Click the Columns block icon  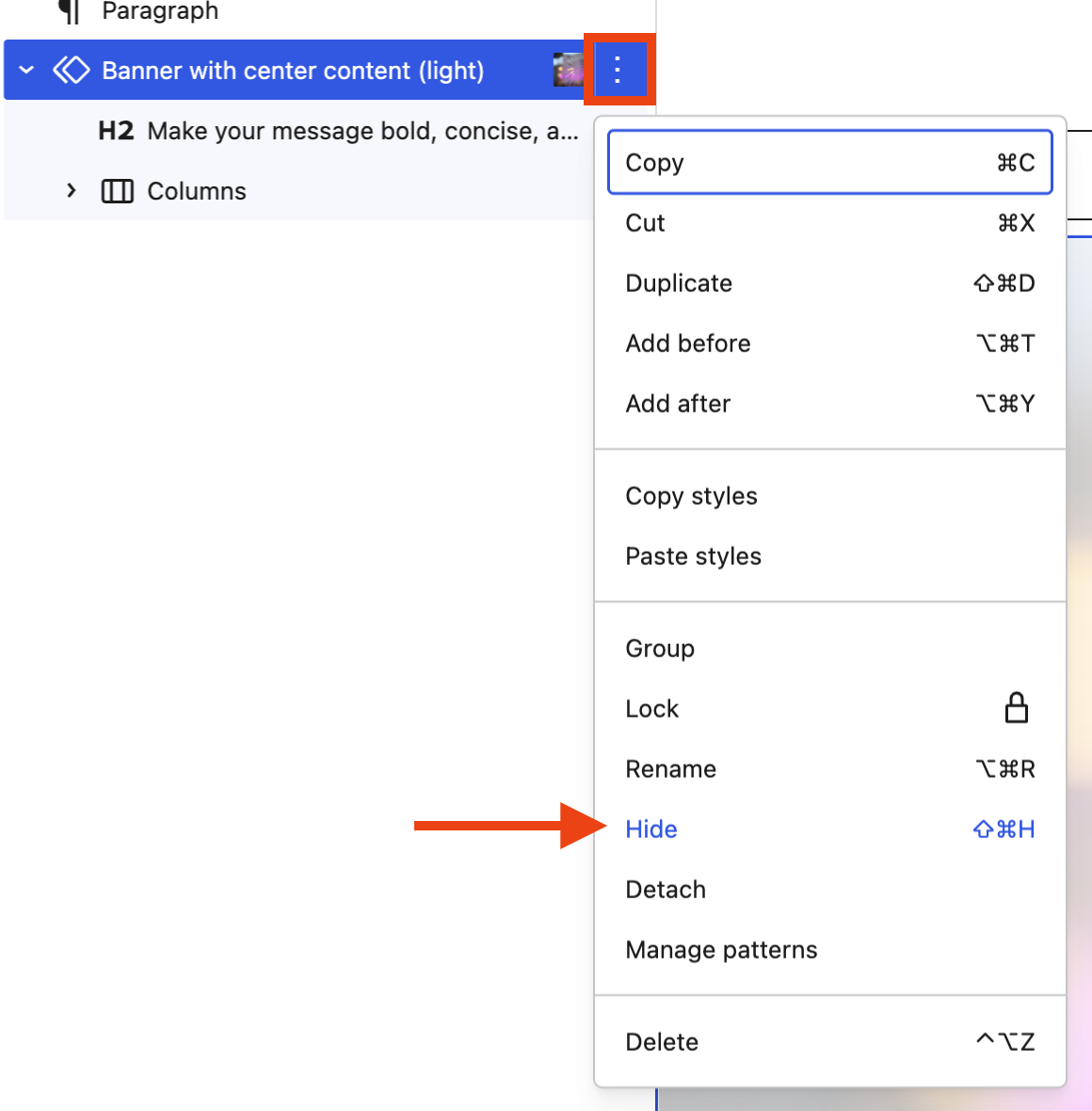(117, 191)
